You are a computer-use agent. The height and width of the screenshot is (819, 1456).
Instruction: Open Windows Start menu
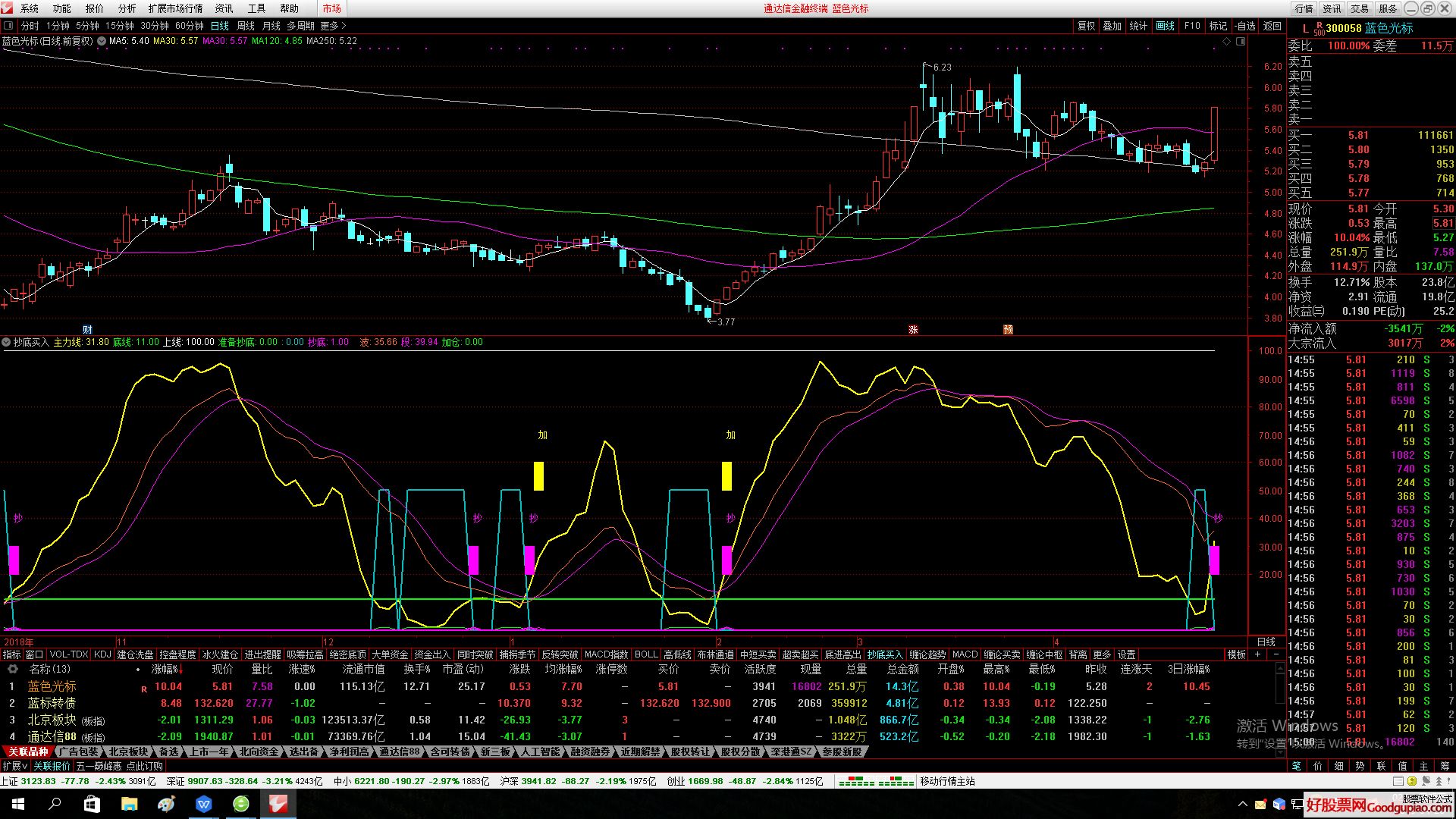17,804
